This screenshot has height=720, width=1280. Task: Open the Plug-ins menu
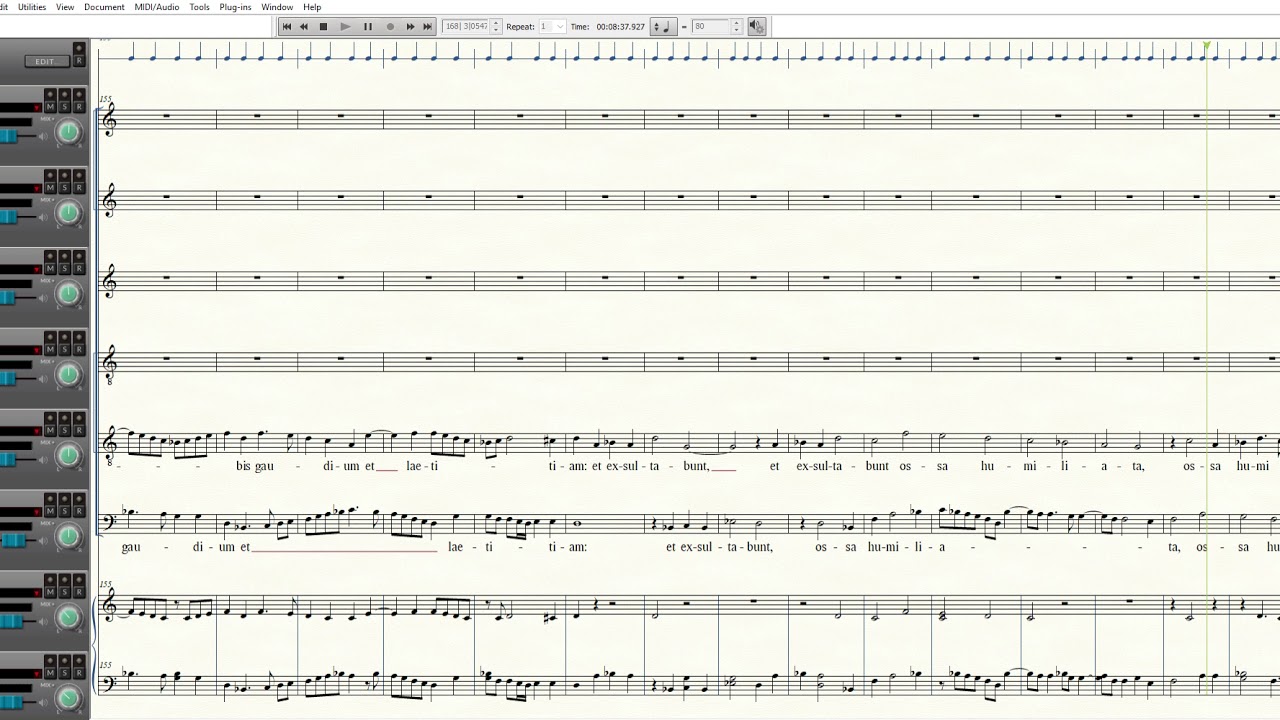point(235,7)
